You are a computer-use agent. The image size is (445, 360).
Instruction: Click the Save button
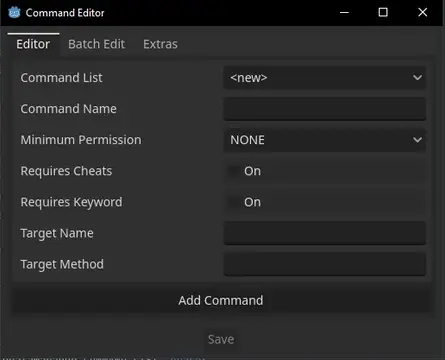pyautogui.click(x=221, y=340)
